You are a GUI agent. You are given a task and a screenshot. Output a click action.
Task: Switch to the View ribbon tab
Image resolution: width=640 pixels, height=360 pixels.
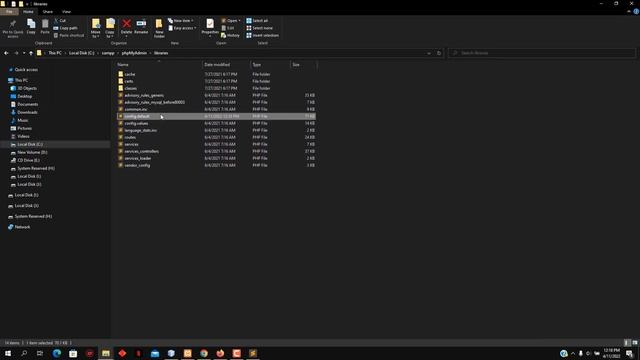[66, 12]
